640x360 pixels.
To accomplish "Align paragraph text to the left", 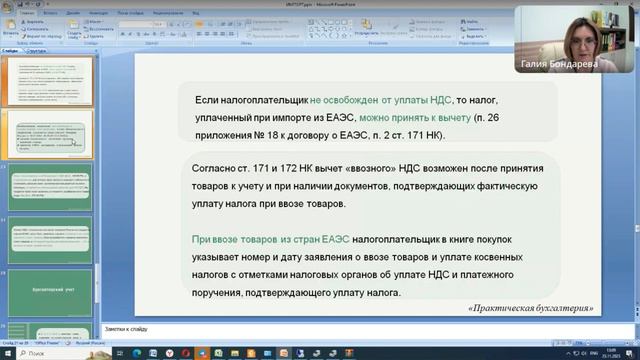I will [x=199, y=34].
